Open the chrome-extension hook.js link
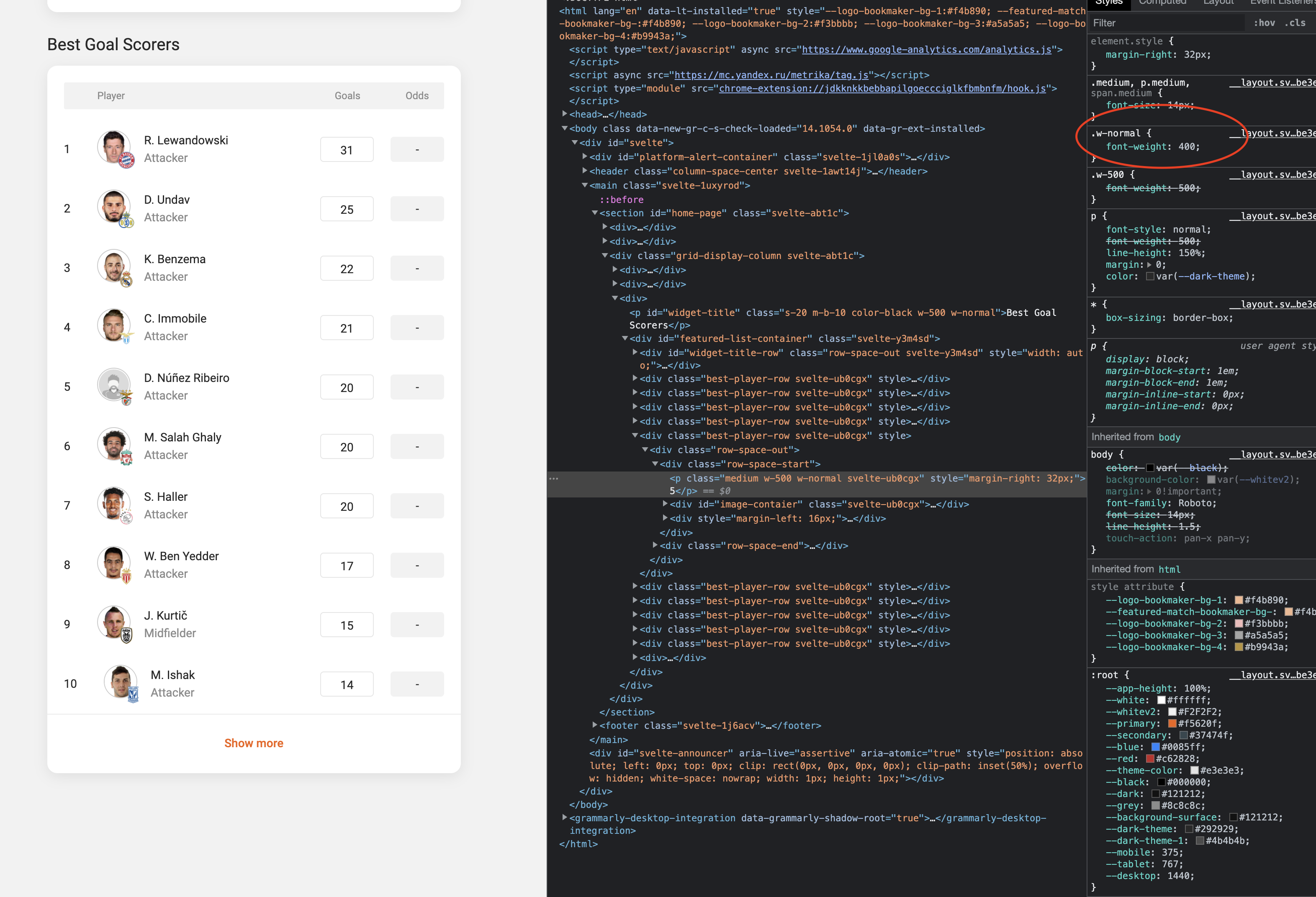 882,88
